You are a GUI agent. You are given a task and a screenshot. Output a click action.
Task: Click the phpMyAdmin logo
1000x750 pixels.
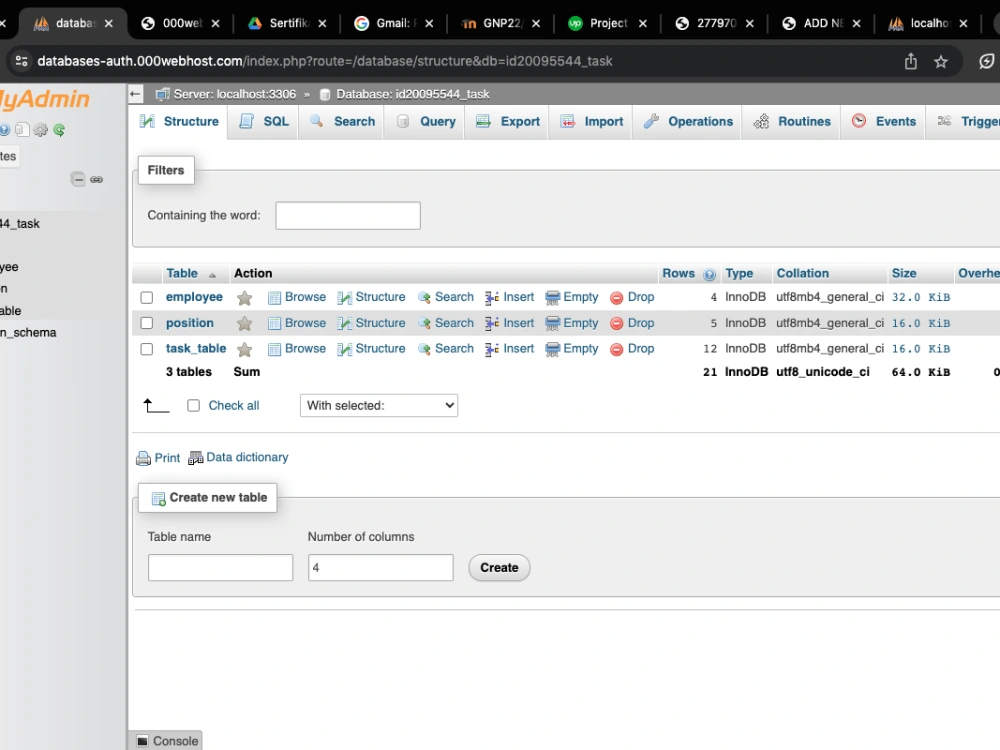(45, 99)
